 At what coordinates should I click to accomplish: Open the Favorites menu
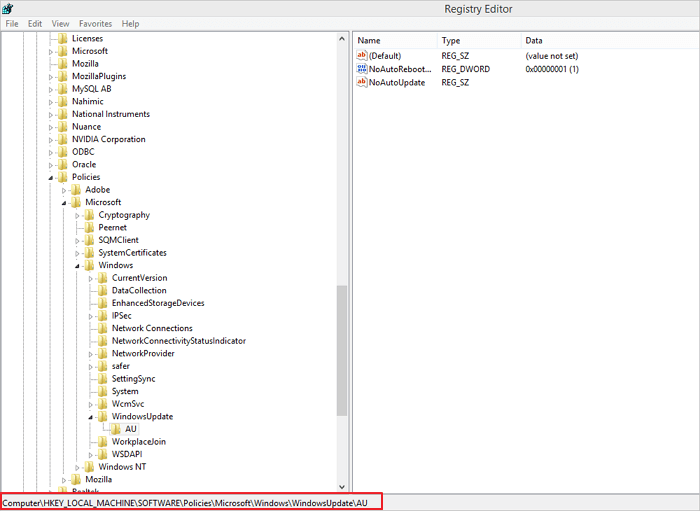pyautogui.click(x=96, y=23)
